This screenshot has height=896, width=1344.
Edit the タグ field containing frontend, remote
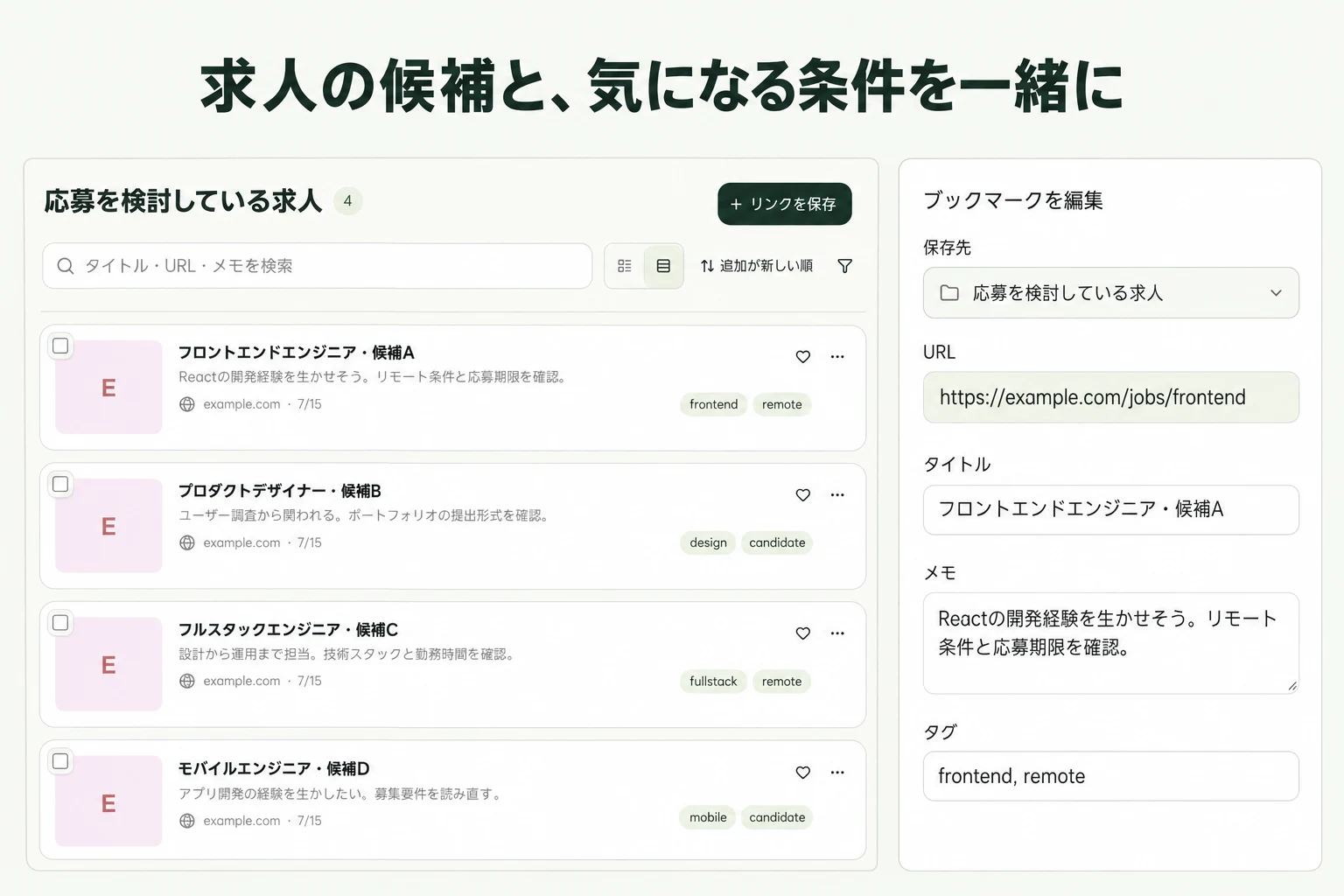click(1110, 776)
